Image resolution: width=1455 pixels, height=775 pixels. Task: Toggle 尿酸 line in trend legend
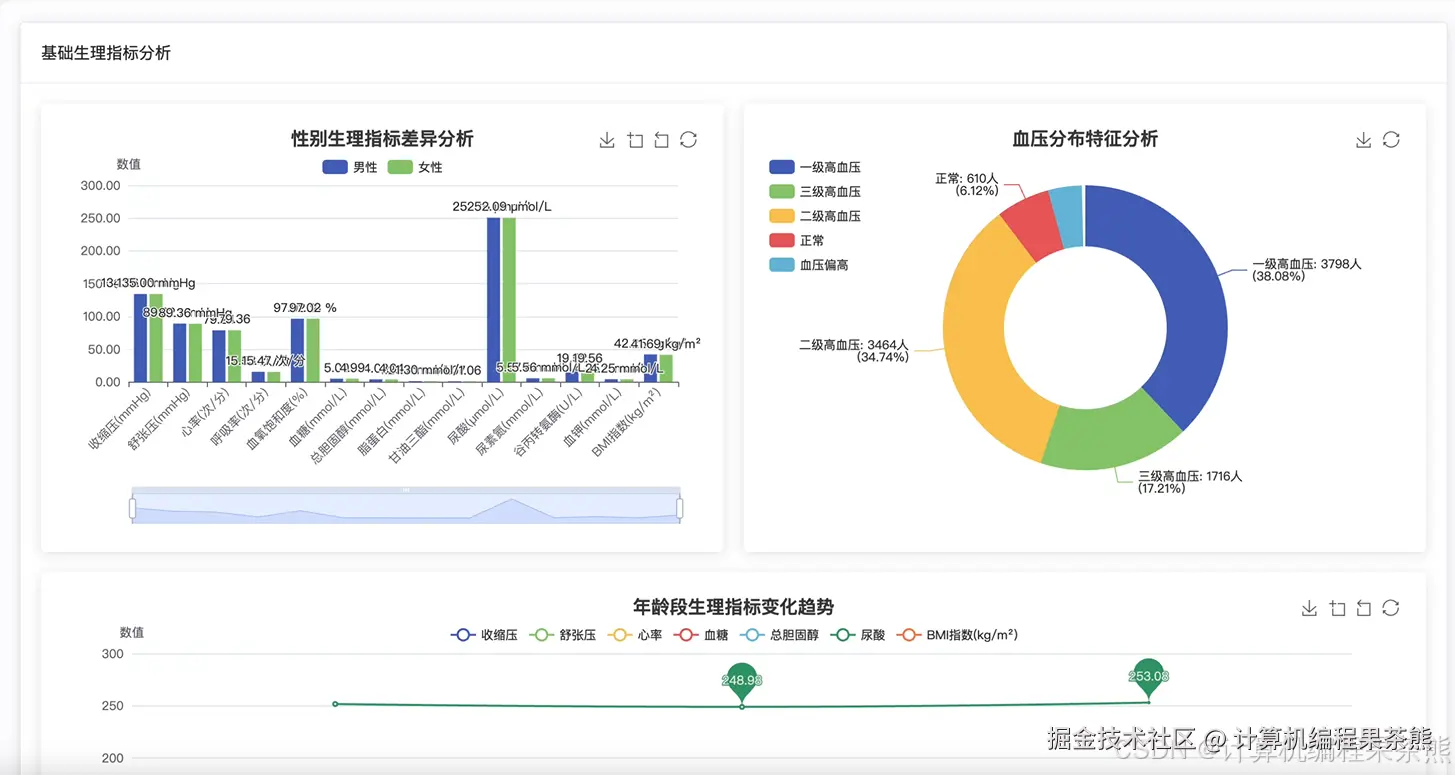coord(860,635)
